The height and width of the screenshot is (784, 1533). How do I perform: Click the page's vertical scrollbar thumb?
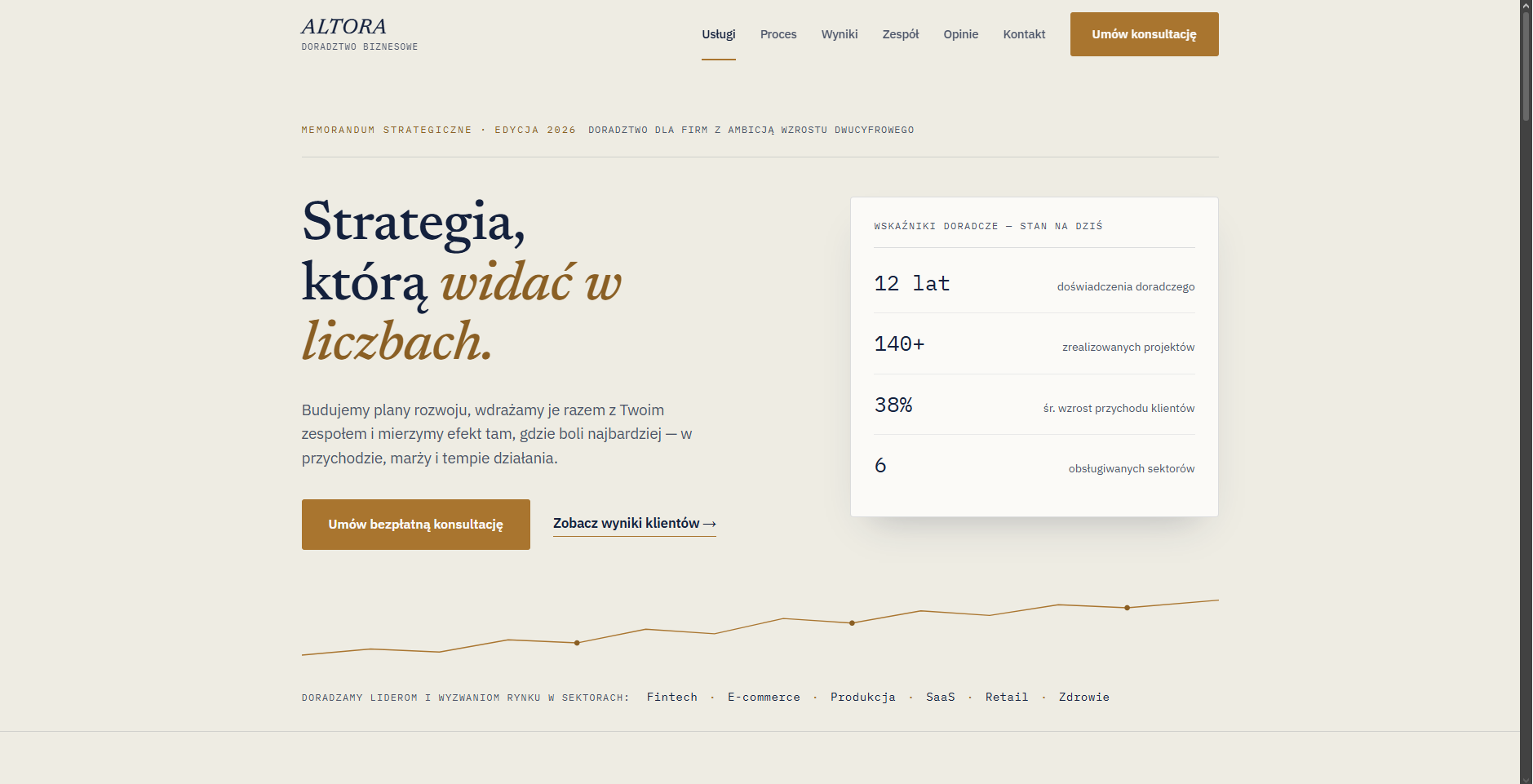(1526, 65)
